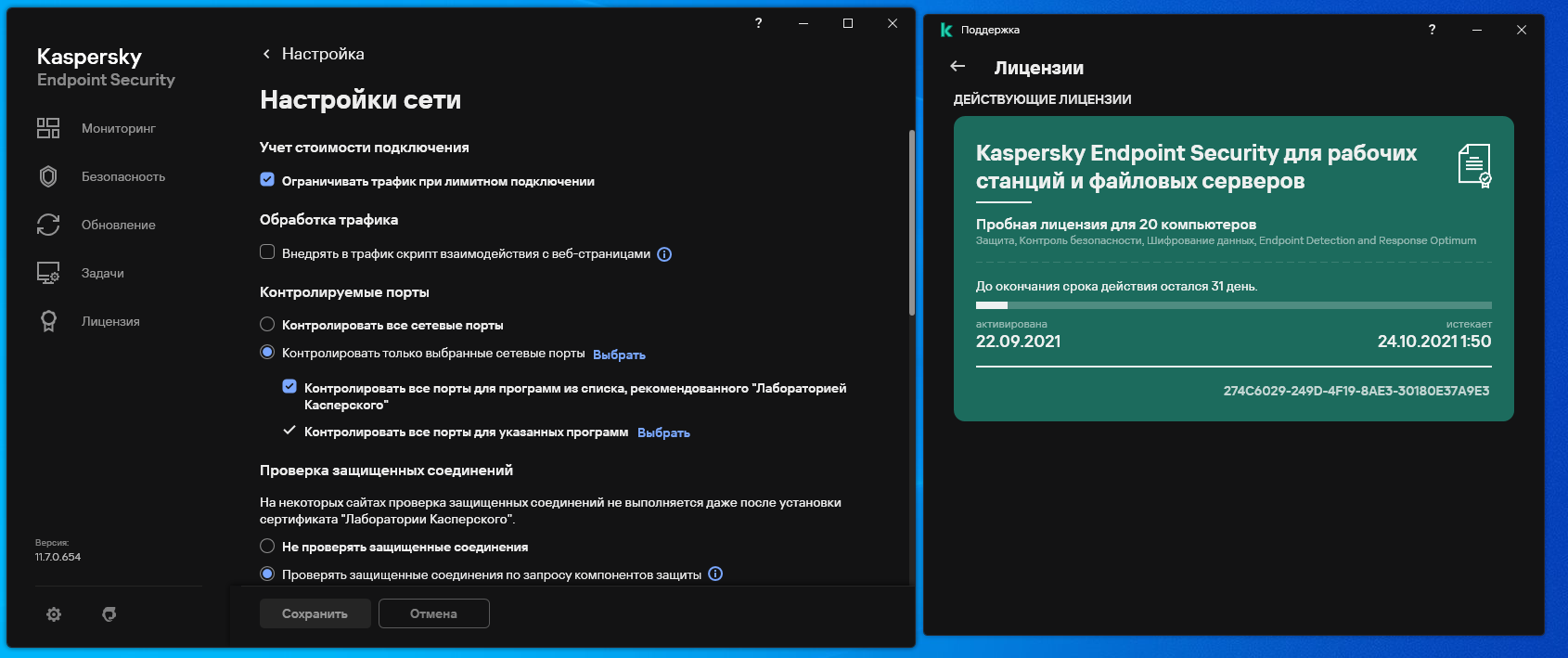Open Мониторинг section
Viewport: 1568px width, 658px height.
click(119, 128)
